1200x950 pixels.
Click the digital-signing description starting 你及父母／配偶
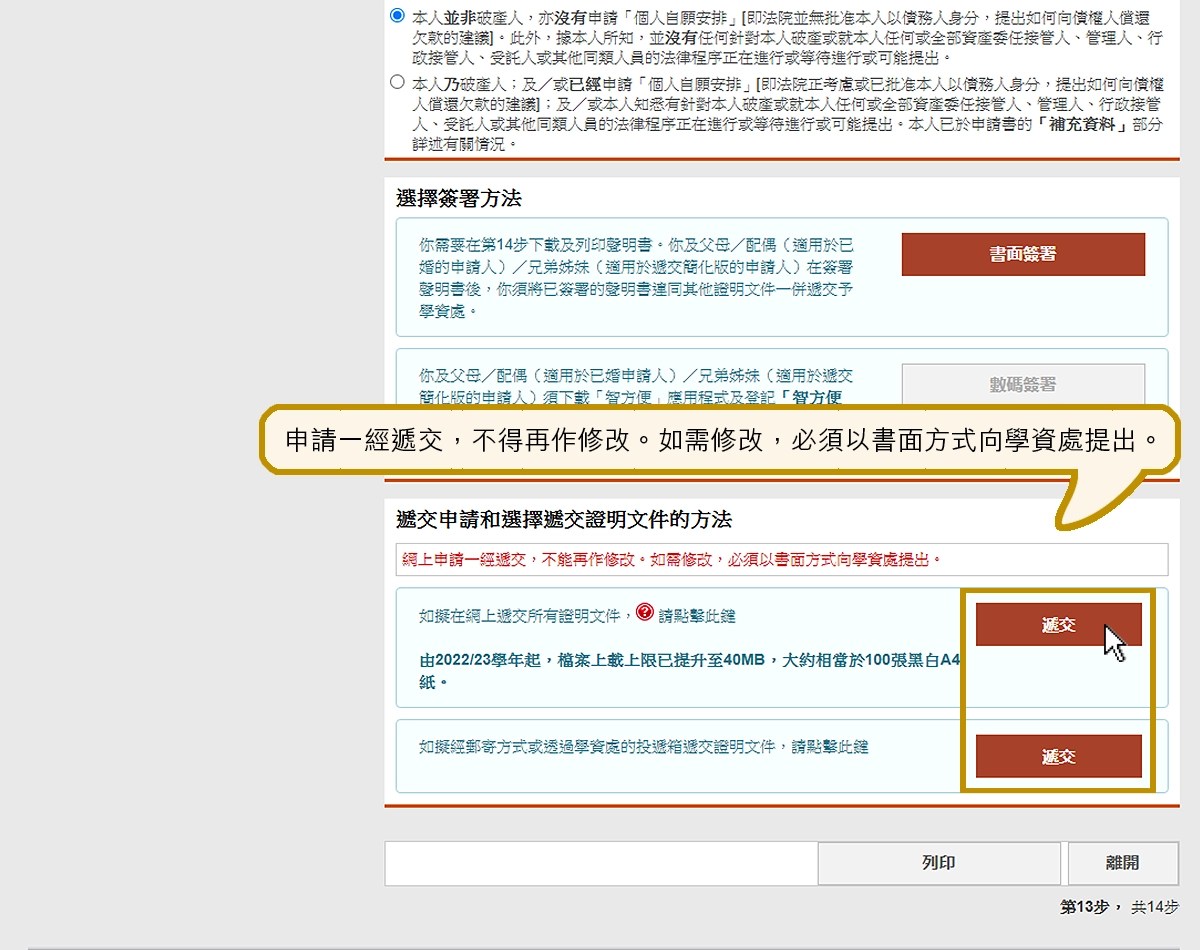(636, 384)
